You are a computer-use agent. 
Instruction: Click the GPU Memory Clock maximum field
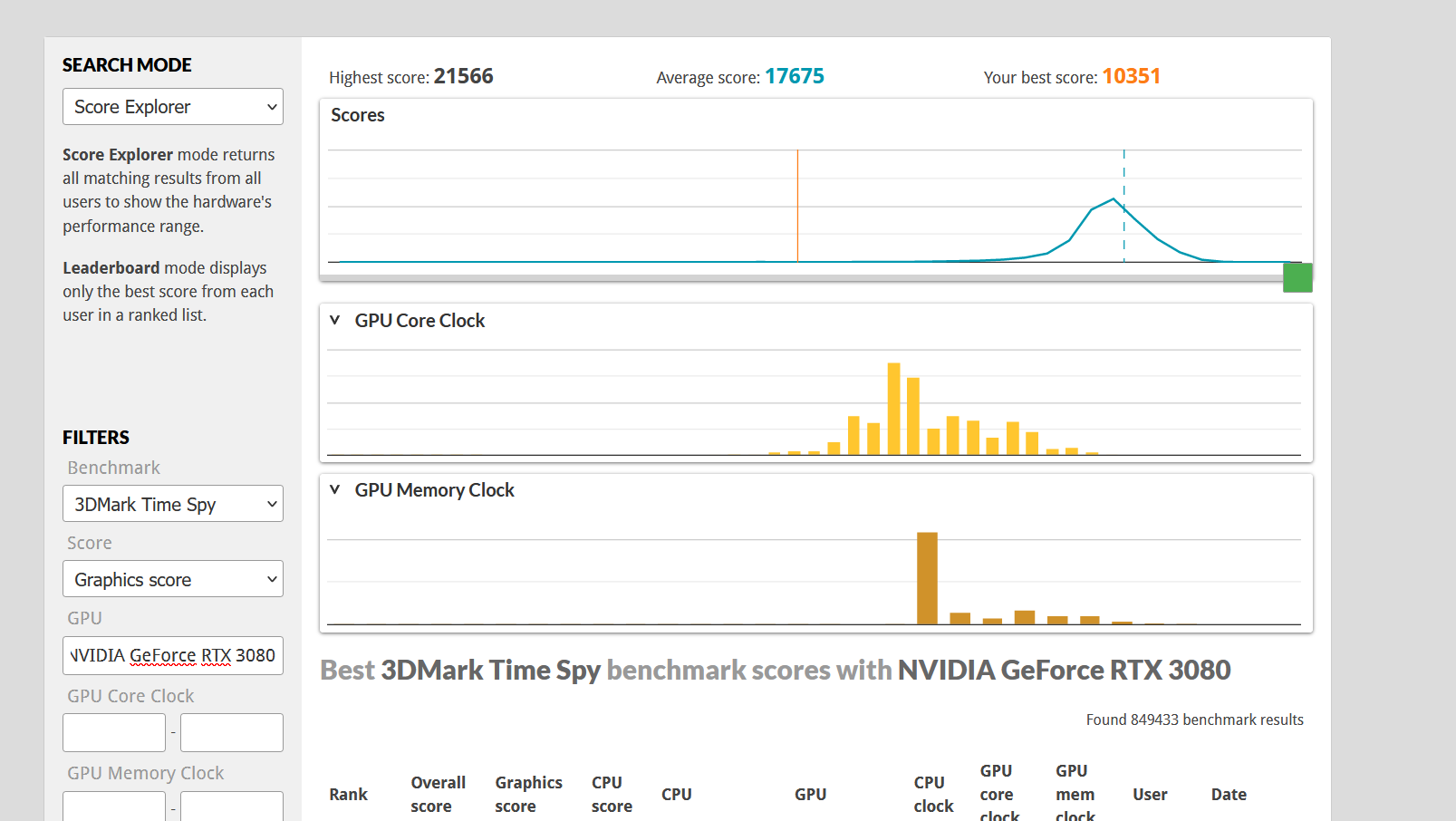[x=232, y=806]
